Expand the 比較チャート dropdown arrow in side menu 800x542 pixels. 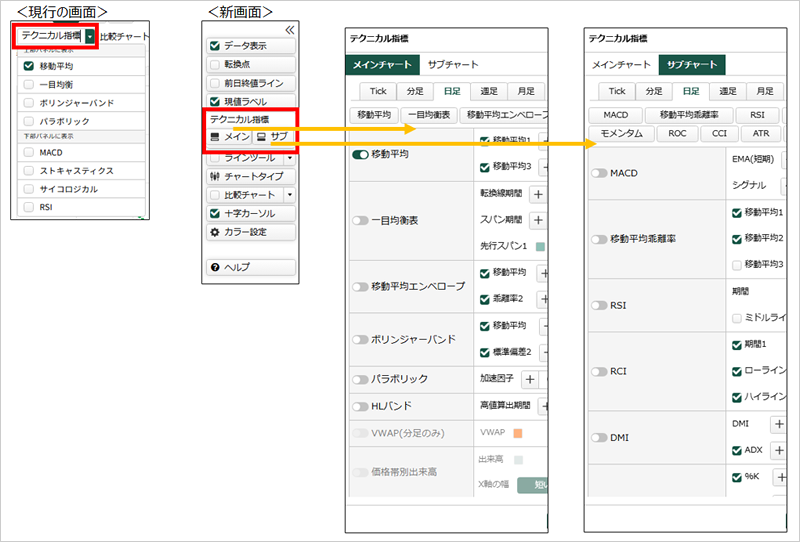290,194
